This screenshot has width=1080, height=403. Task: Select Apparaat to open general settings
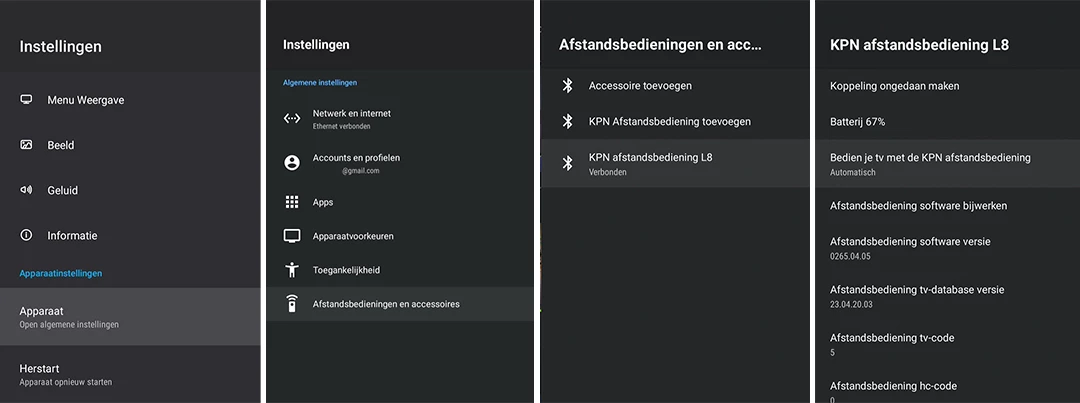click(130, 316)
